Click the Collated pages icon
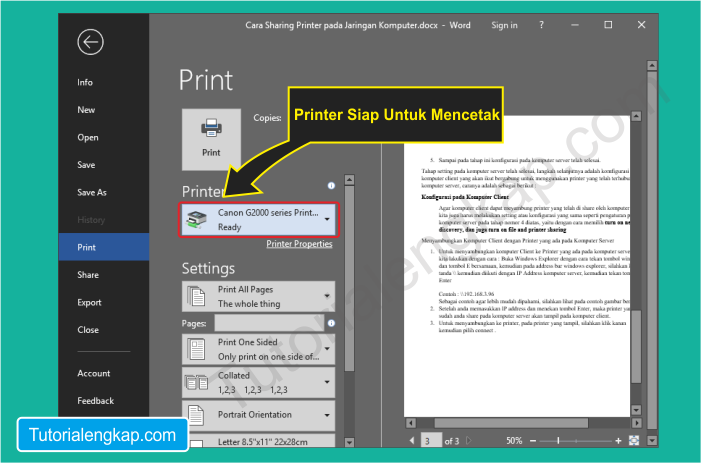 pyautogui.click(x=197, y=382)
